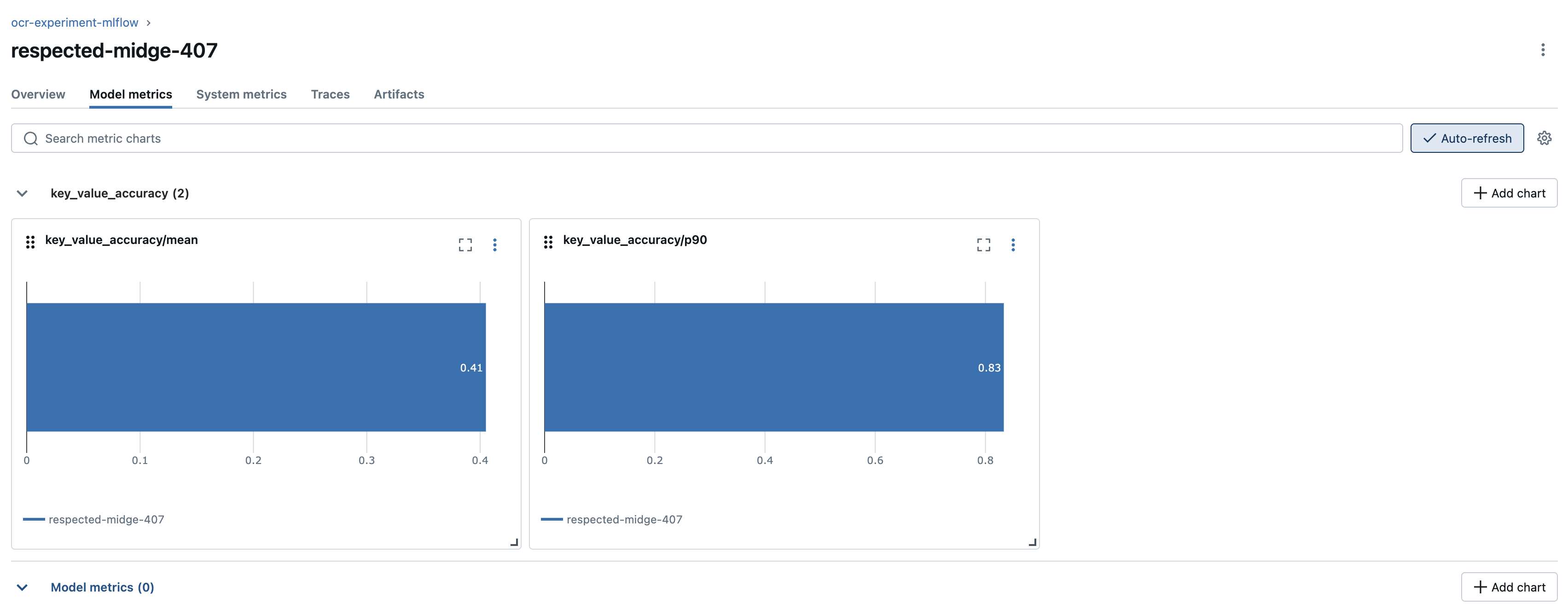Open the Artifacts tab

tap(399, 94)
